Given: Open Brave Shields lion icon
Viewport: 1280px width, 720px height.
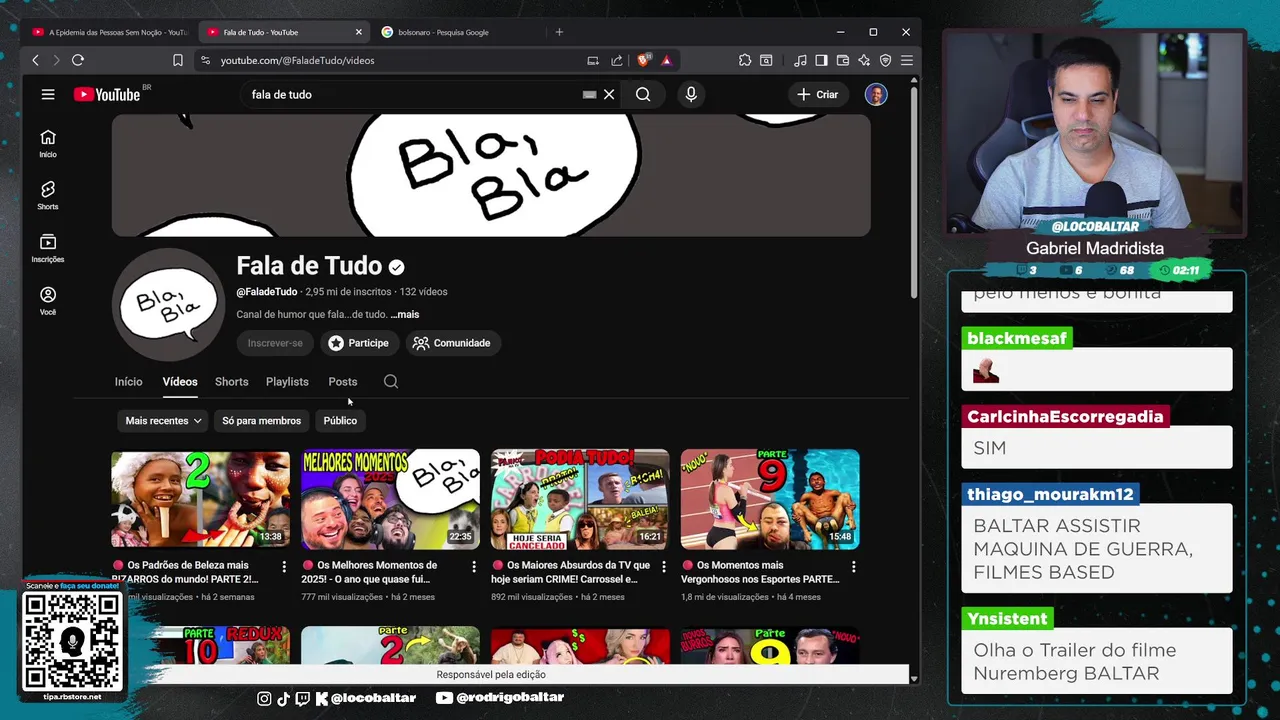Looking at the screenshot, I should tap(643, 60).
